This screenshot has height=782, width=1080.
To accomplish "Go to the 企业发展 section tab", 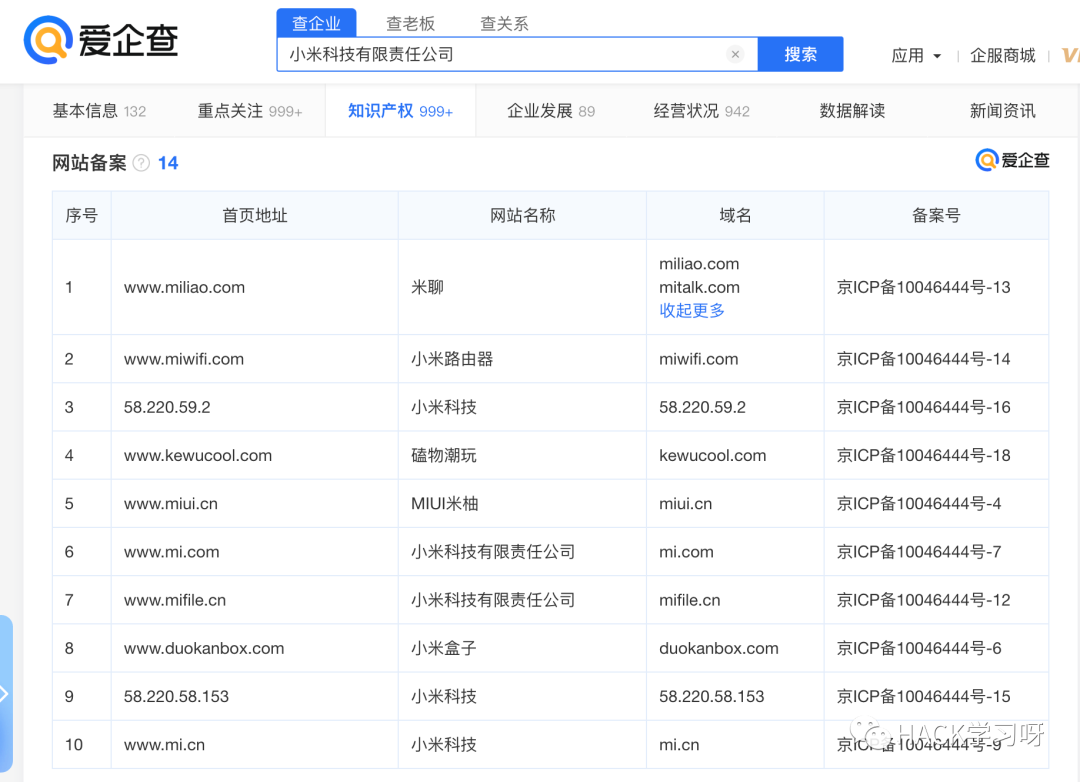I will [550, 111].
